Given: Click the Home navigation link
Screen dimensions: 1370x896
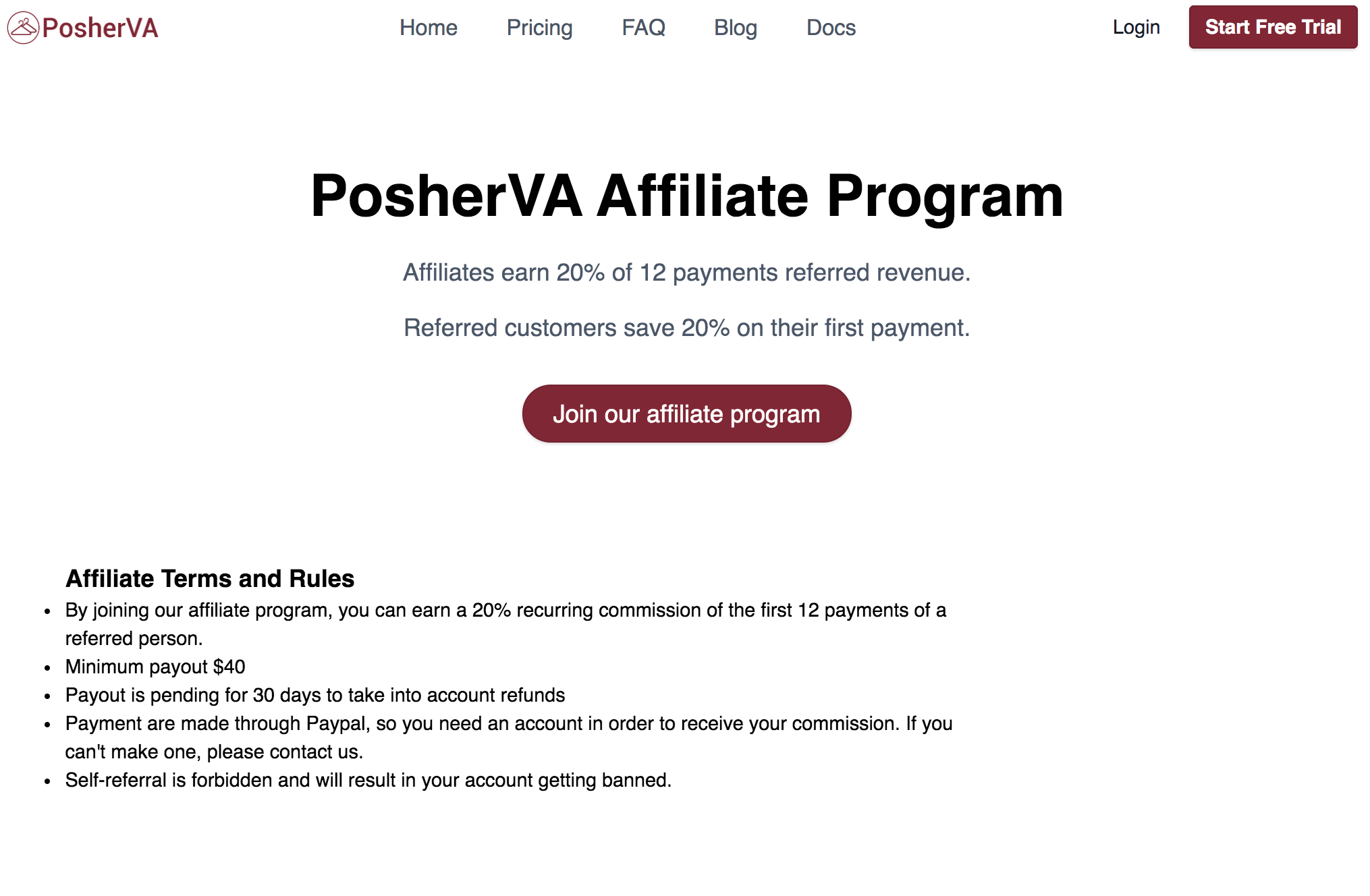Looking at the screenshot, I should (x=429, y=28).
